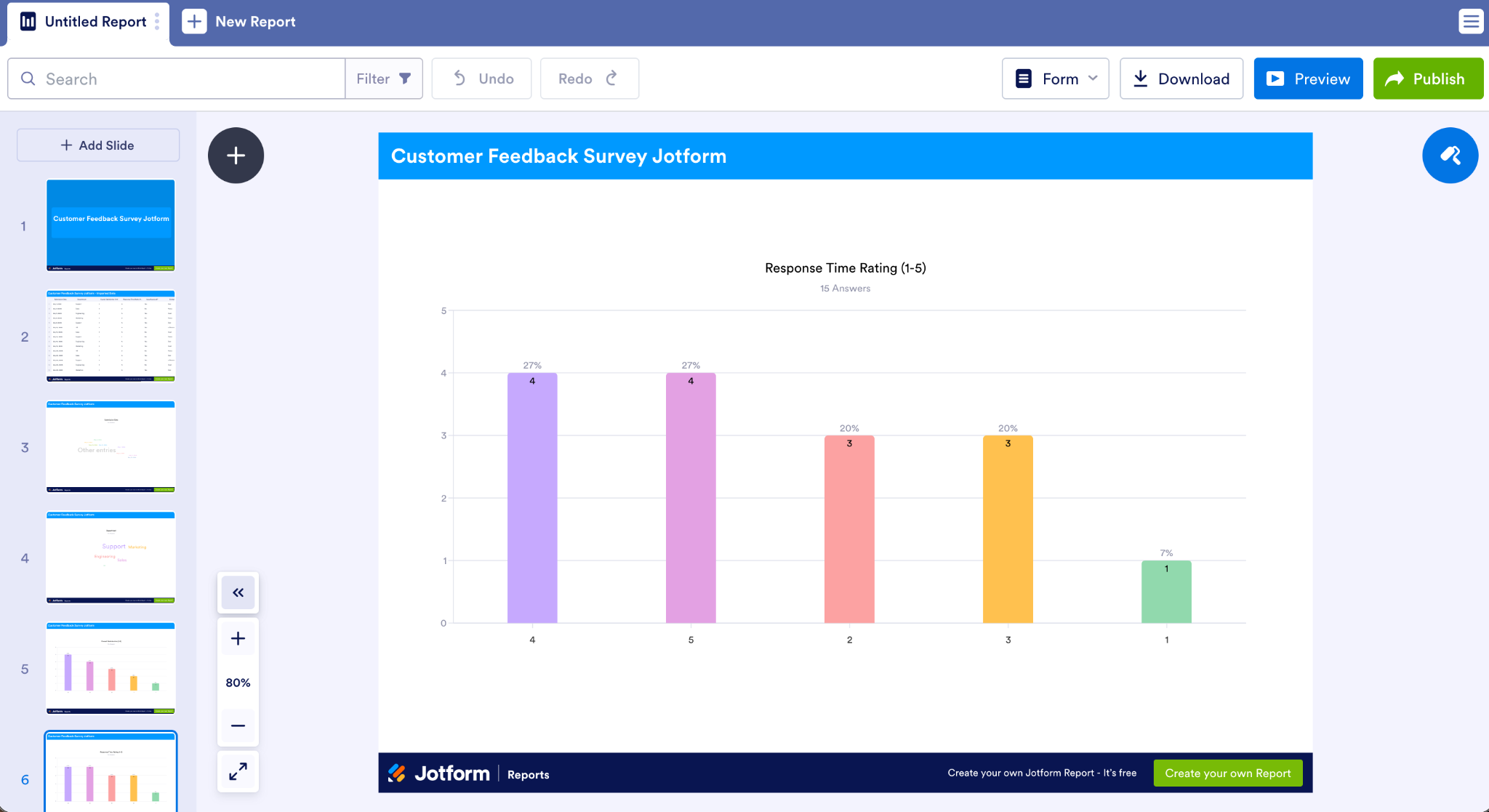Viewport: 1489px width, 812px height.
Task: Select slide 5 thumbnail
Action: 111,668
